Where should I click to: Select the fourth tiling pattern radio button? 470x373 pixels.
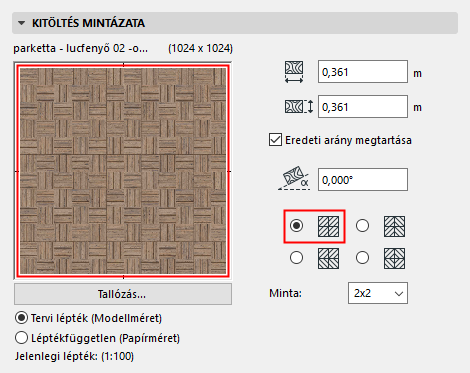point(362,258)
